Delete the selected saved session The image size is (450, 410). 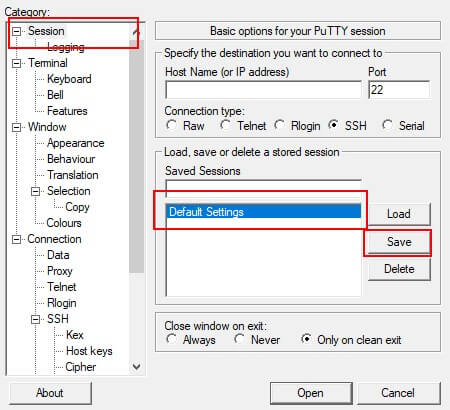(x=399, y=269)
